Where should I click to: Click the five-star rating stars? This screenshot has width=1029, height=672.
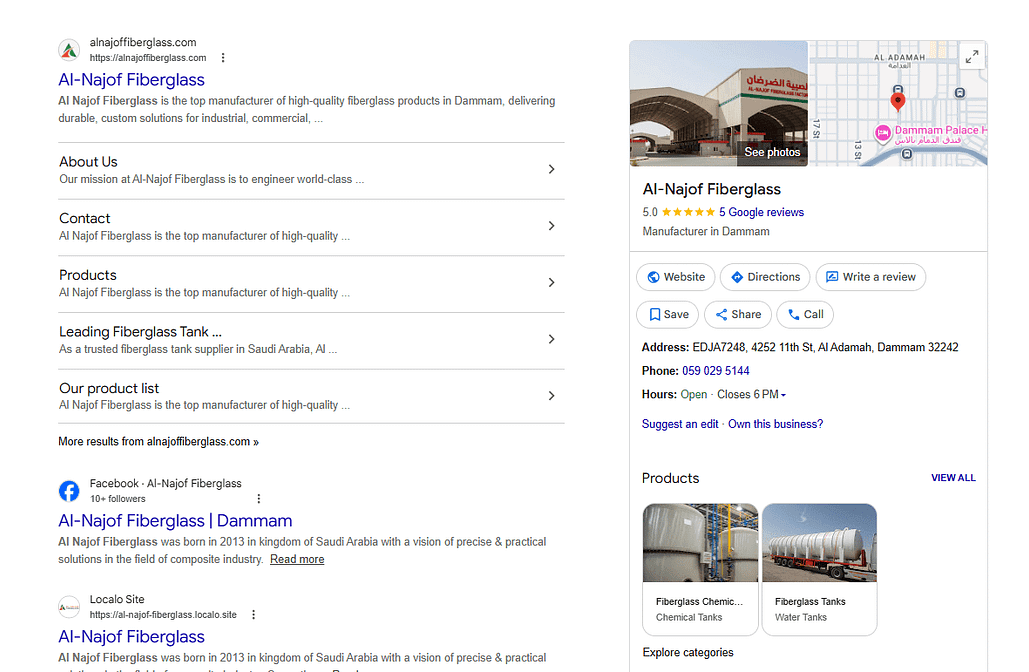click(x=688, y=212)
